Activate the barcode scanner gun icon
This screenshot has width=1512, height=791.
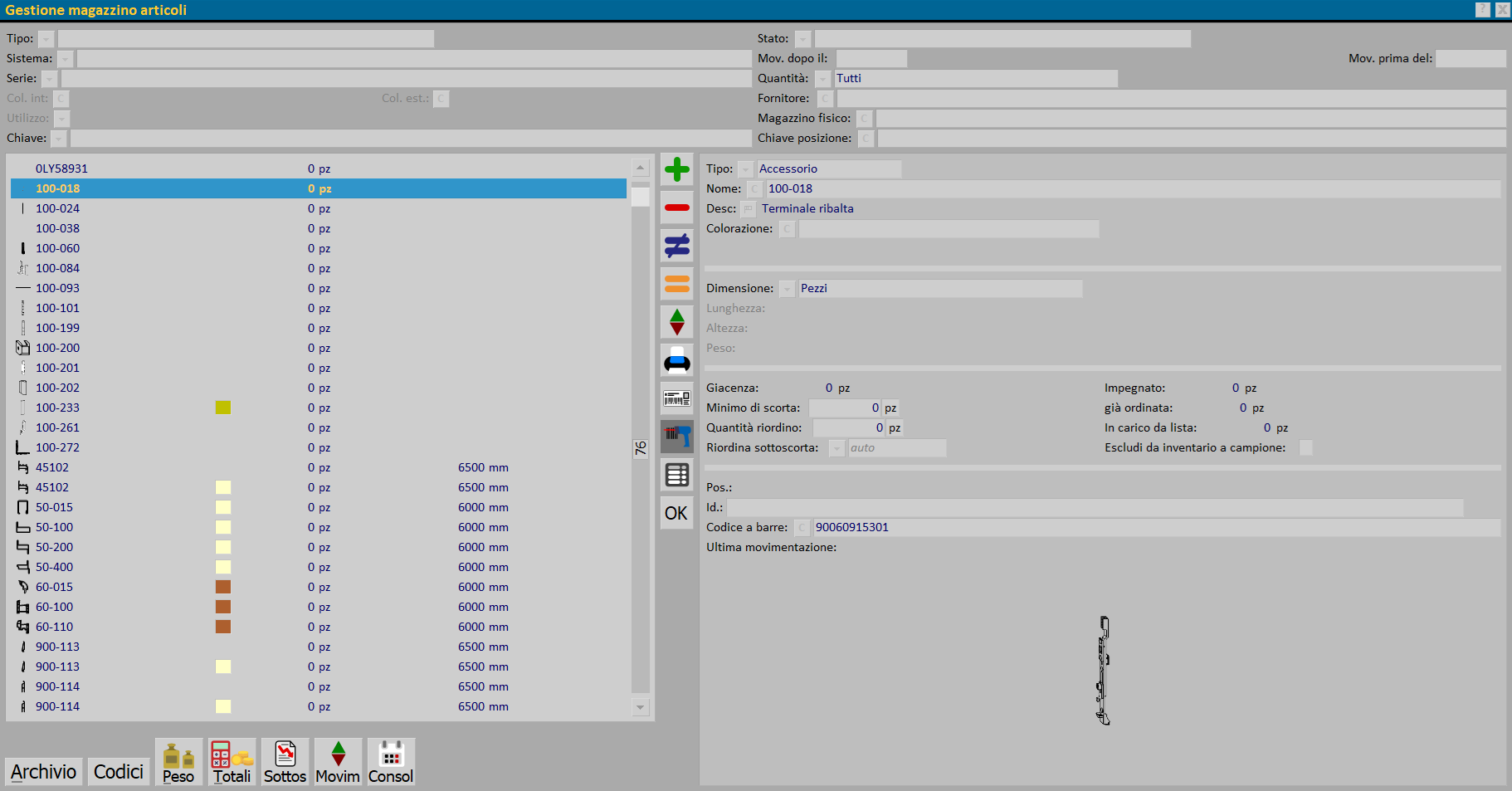point(676,437)
